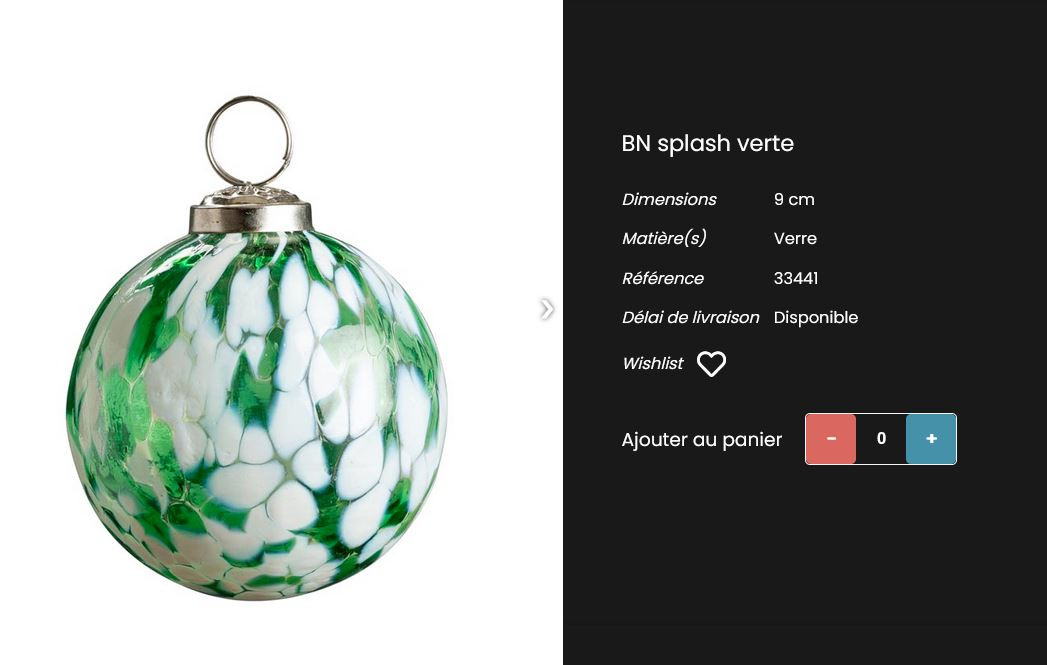The width and height of the screenshot is (1047, 665).
Task: Select the Dimensions label
Action: (669, 200)
